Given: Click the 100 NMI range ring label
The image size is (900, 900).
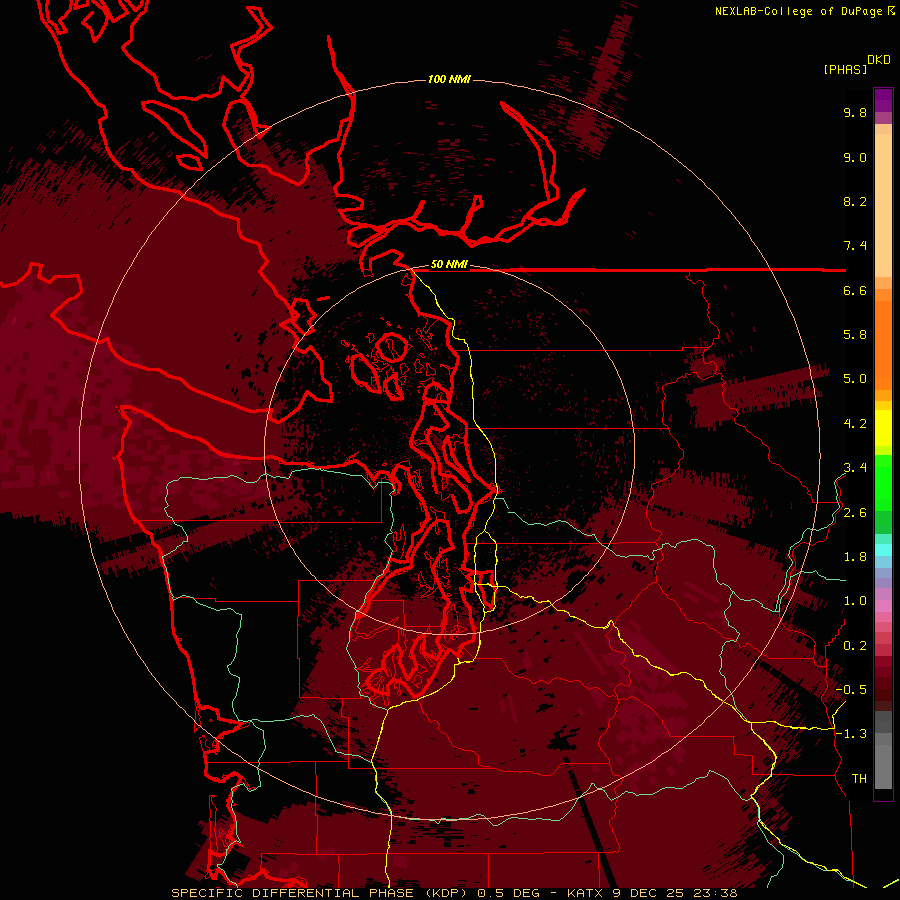Looking at the screenshot, I should [x=449, y=79].
